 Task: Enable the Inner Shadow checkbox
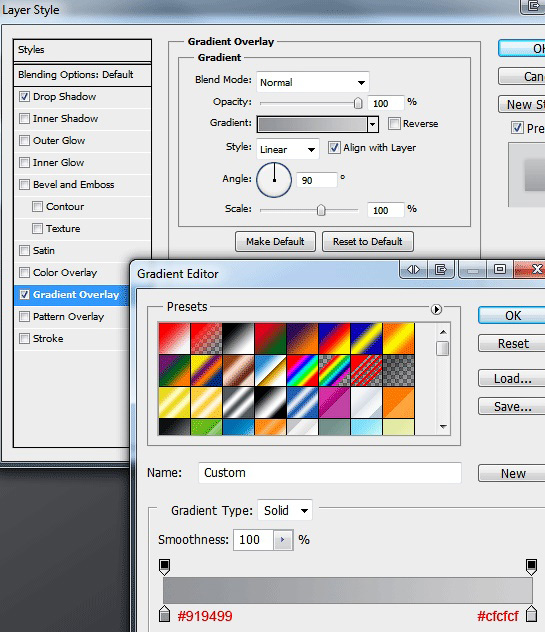click(x=25, y=118)
